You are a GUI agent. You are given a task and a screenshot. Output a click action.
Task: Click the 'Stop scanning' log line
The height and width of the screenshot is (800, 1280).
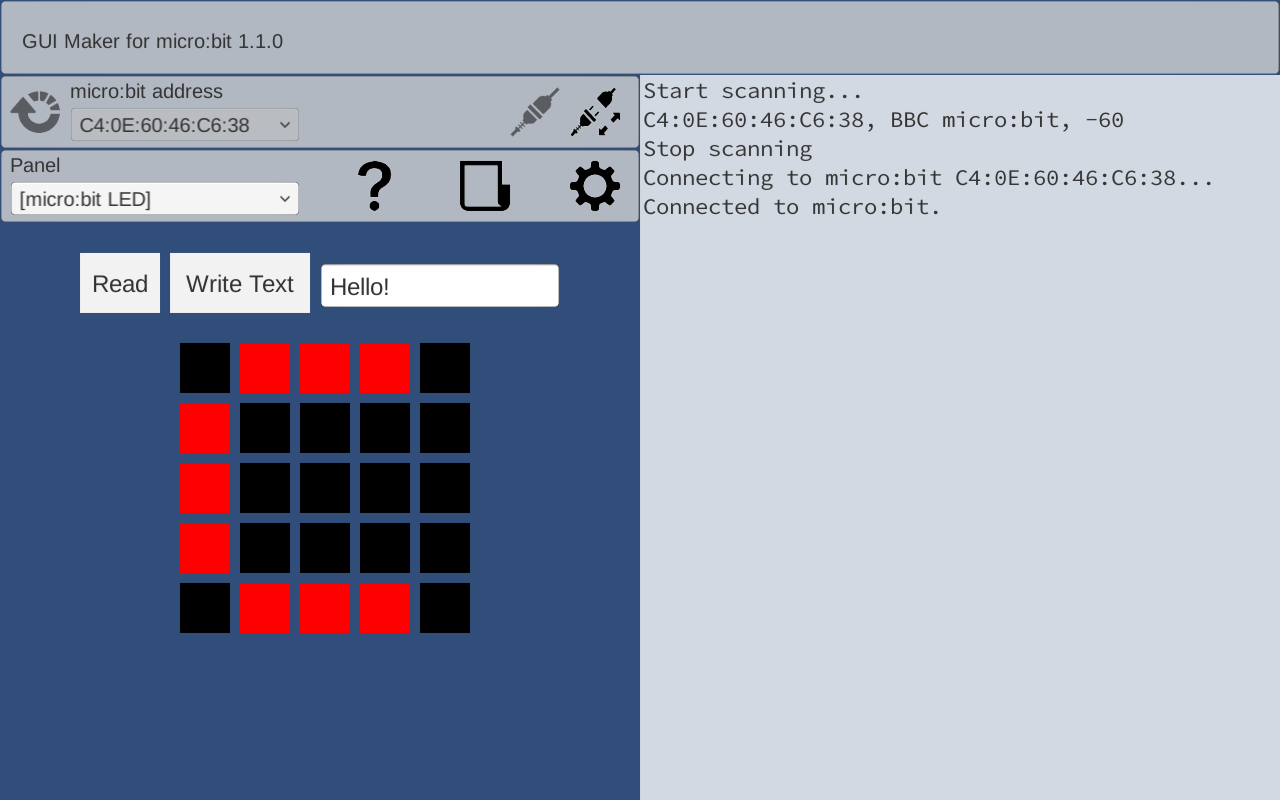pyautogui.click(x=728, y=149)
